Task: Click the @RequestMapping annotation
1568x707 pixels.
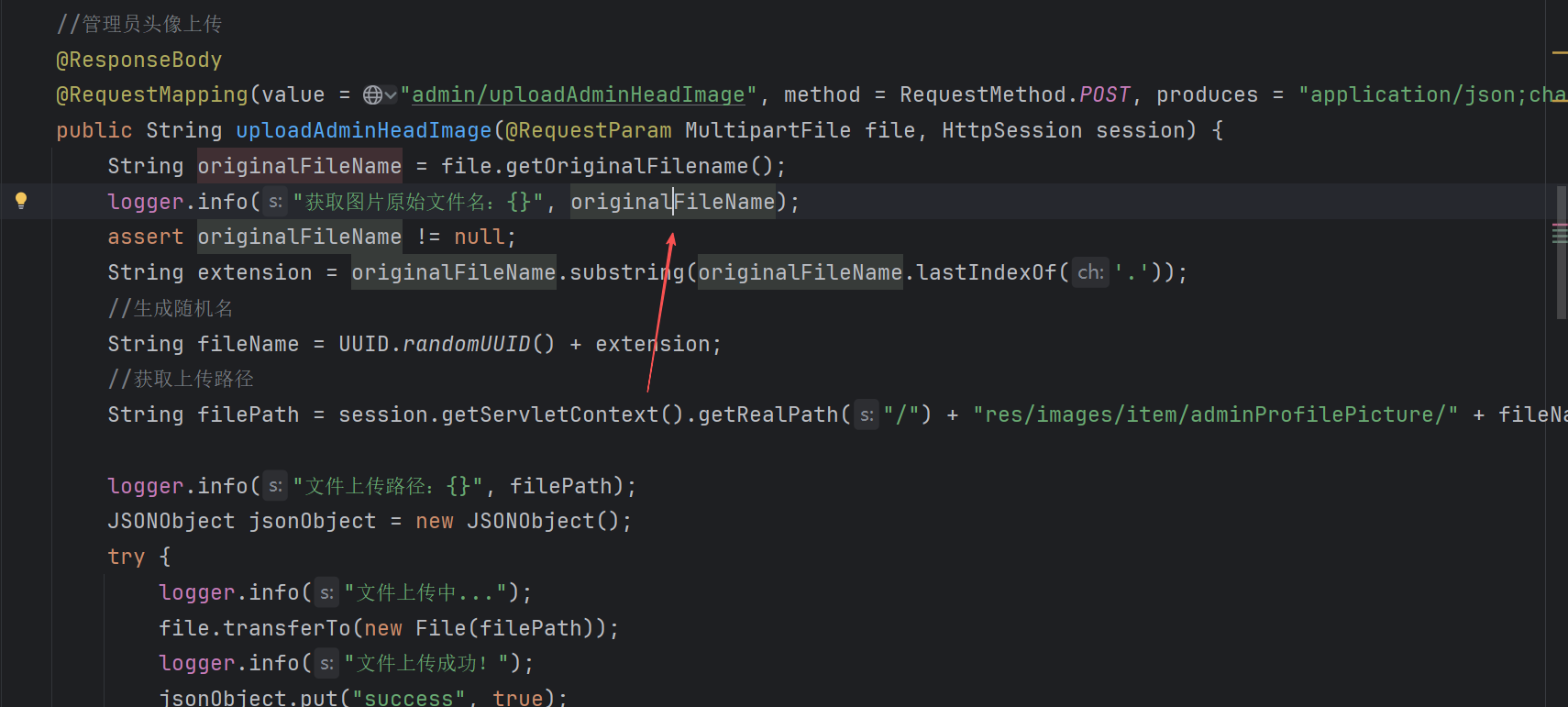Action: coord(152,94)
